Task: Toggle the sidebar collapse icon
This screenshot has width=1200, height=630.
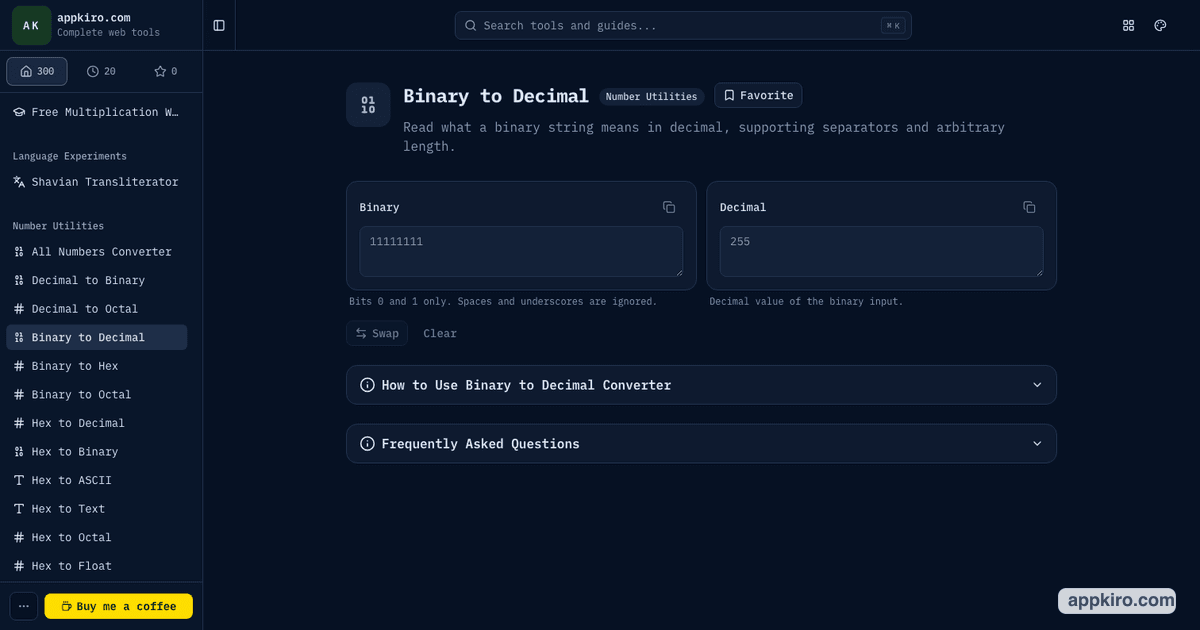Action: pyautogui.click(x=219, y=25)
